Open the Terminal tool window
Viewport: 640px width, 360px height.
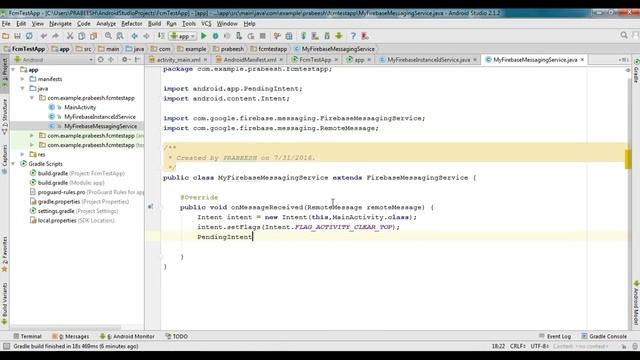[x=27, y=336]
